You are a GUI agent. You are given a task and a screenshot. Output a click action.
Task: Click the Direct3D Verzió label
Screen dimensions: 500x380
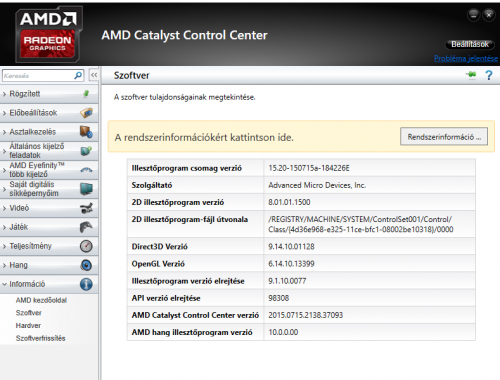pyautogui.click(x=159, y=246)
